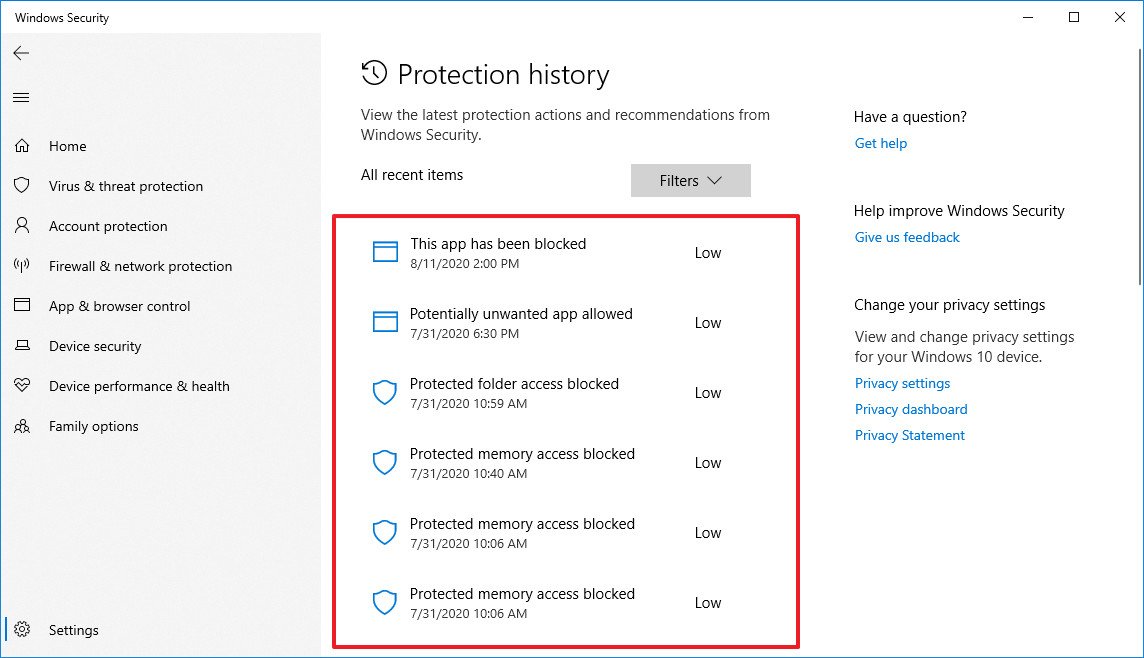
Task: Click the back arrow icon
Action: (x=21, y=53)
